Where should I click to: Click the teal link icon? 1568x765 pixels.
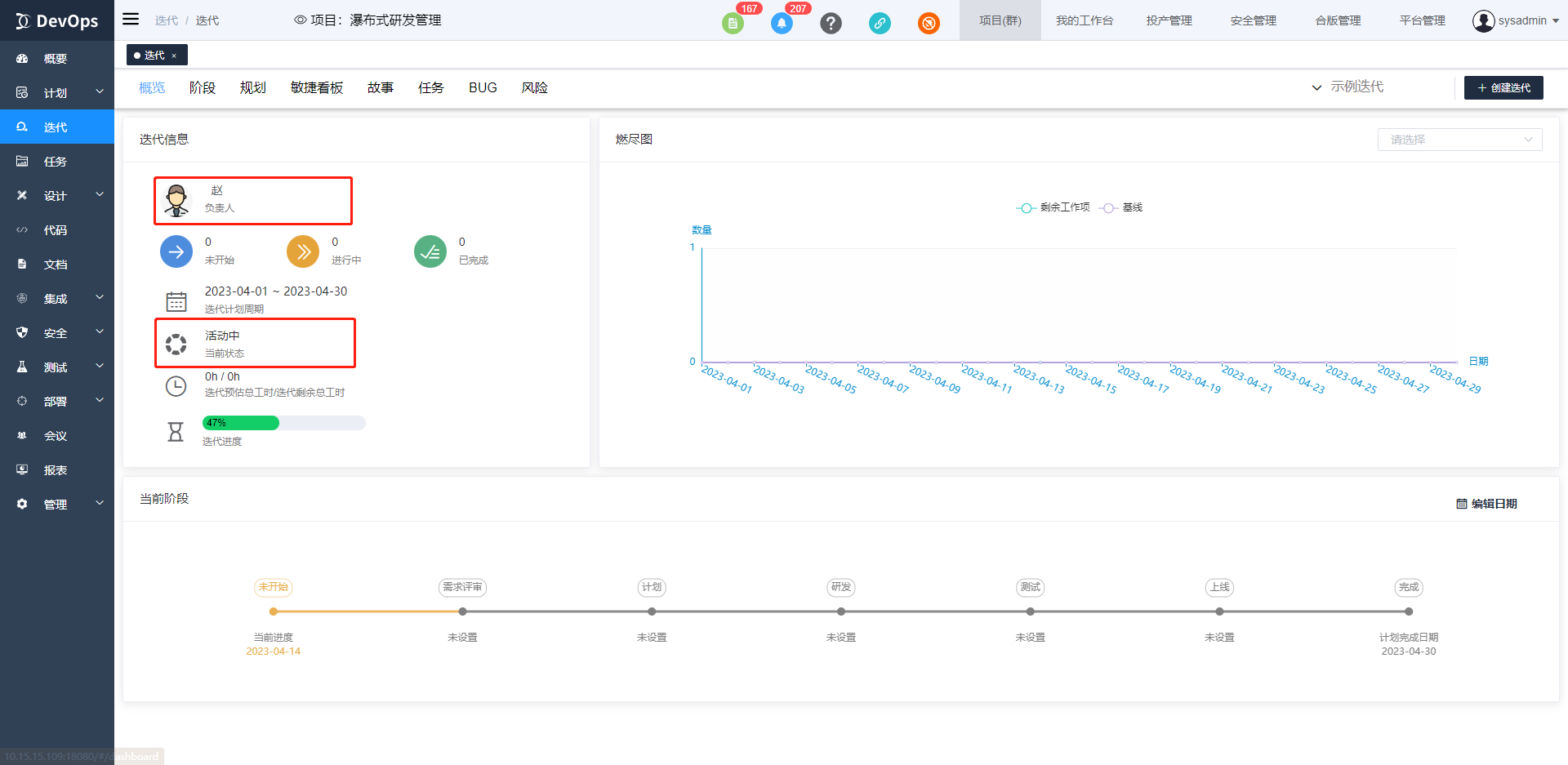(x=880, y=24)
